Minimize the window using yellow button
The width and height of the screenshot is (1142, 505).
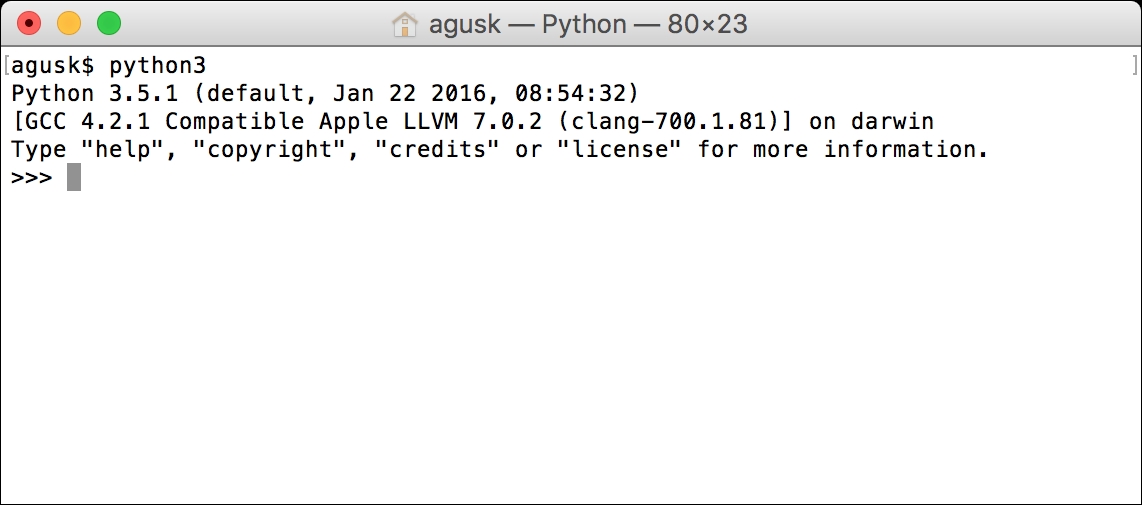[69, 23]
